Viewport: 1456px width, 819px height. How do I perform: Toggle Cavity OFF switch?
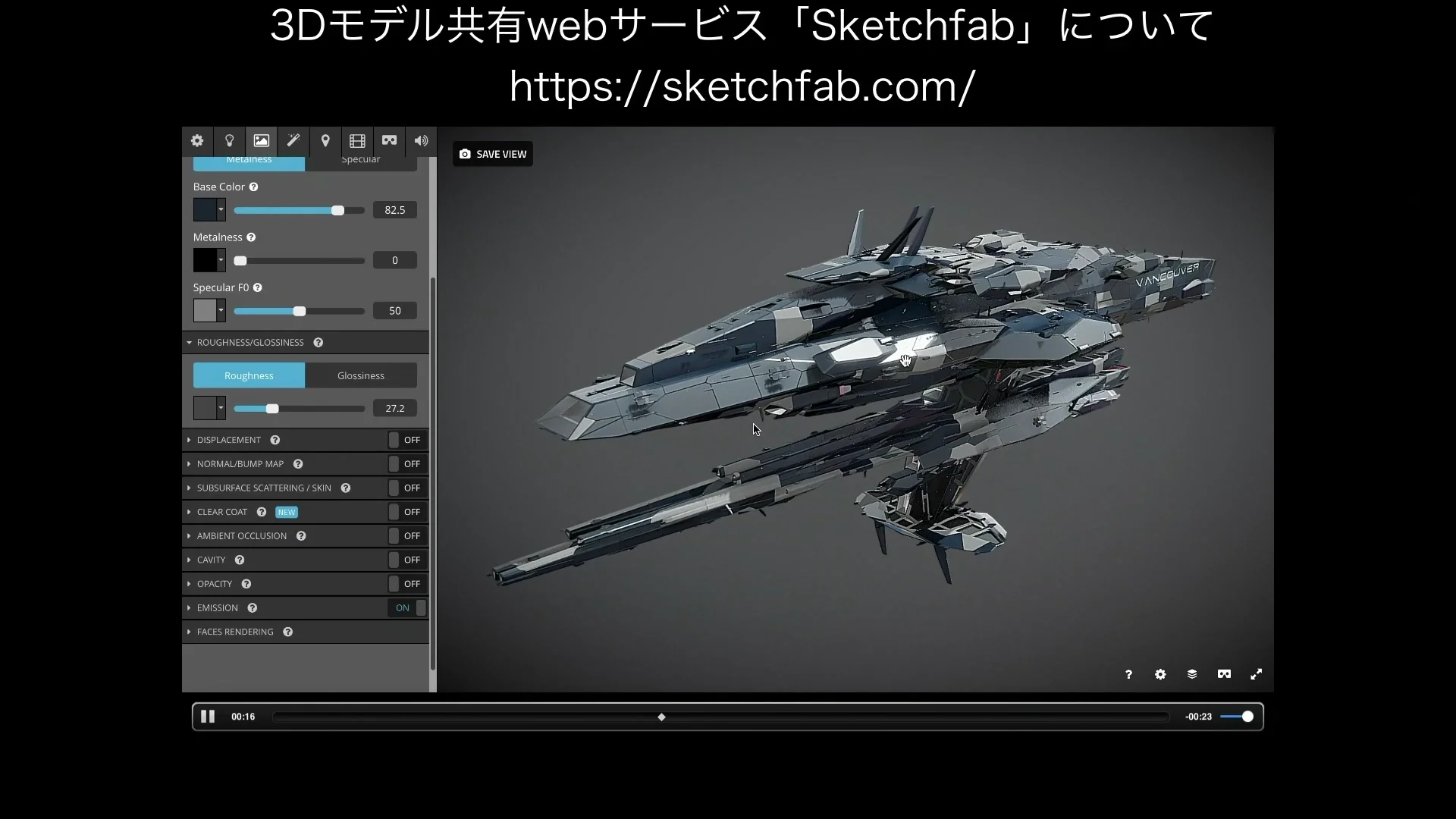(x=407, y=560)
